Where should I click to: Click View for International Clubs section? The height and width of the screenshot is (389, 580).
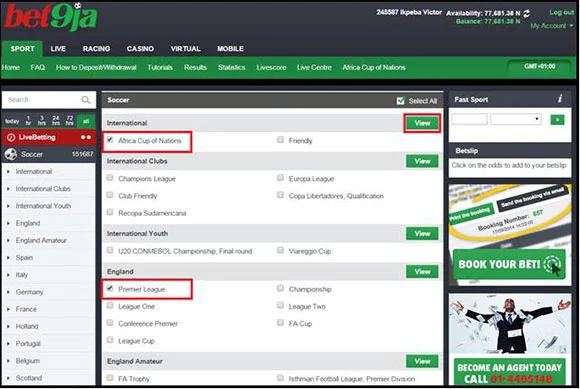pyautogui.click(x=422, y=161)
